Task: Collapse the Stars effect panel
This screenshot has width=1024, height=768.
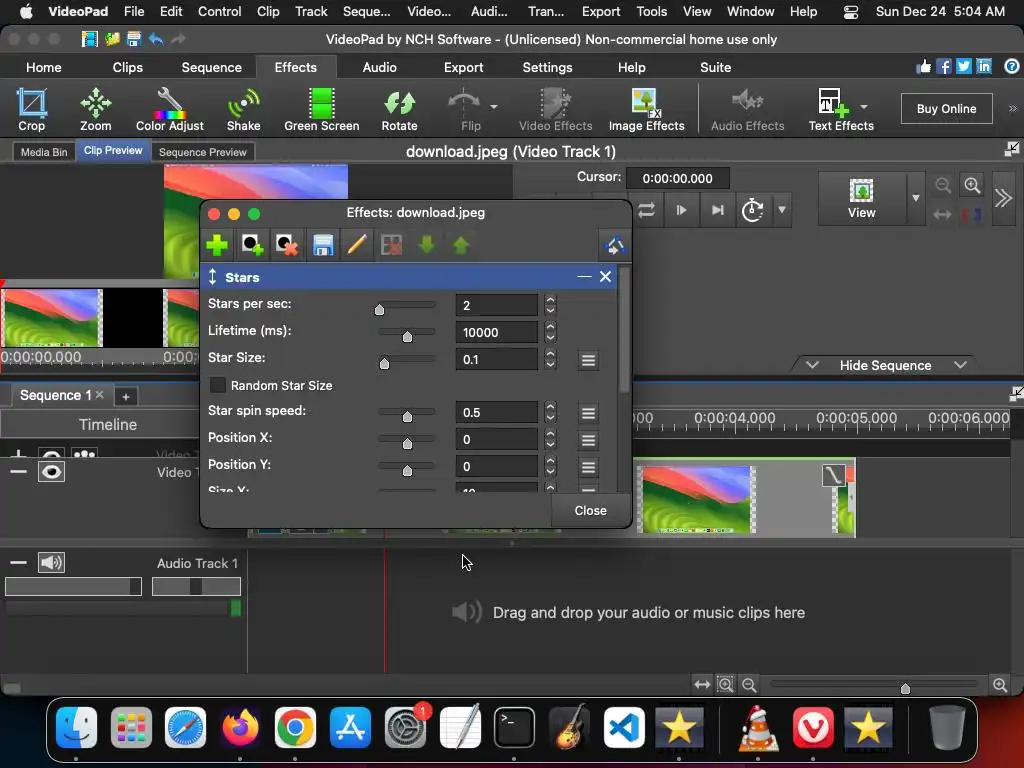Action: pyautogui.click(x=584, y=277)
